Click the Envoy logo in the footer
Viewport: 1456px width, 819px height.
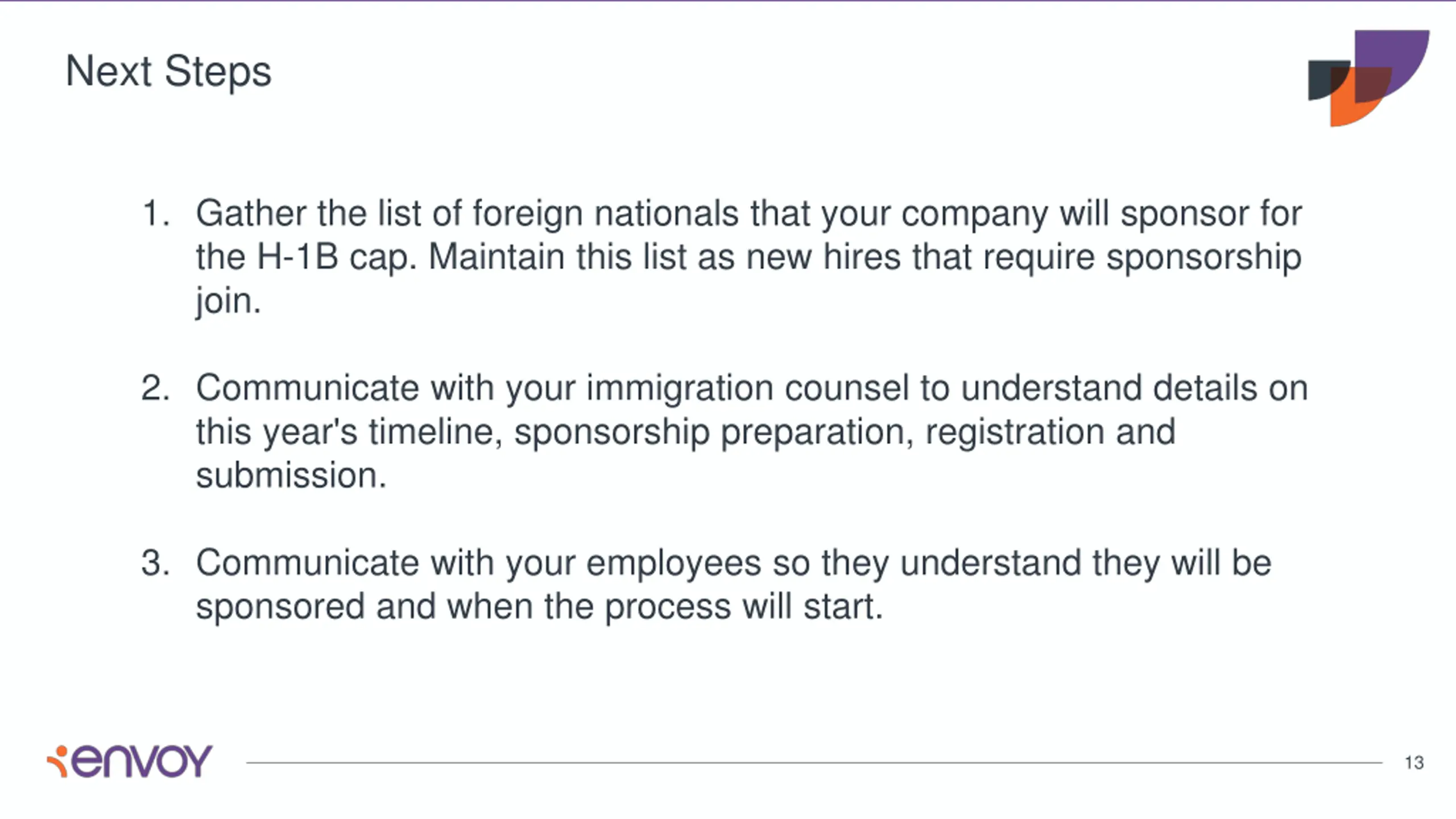click(x=129, y=761)
